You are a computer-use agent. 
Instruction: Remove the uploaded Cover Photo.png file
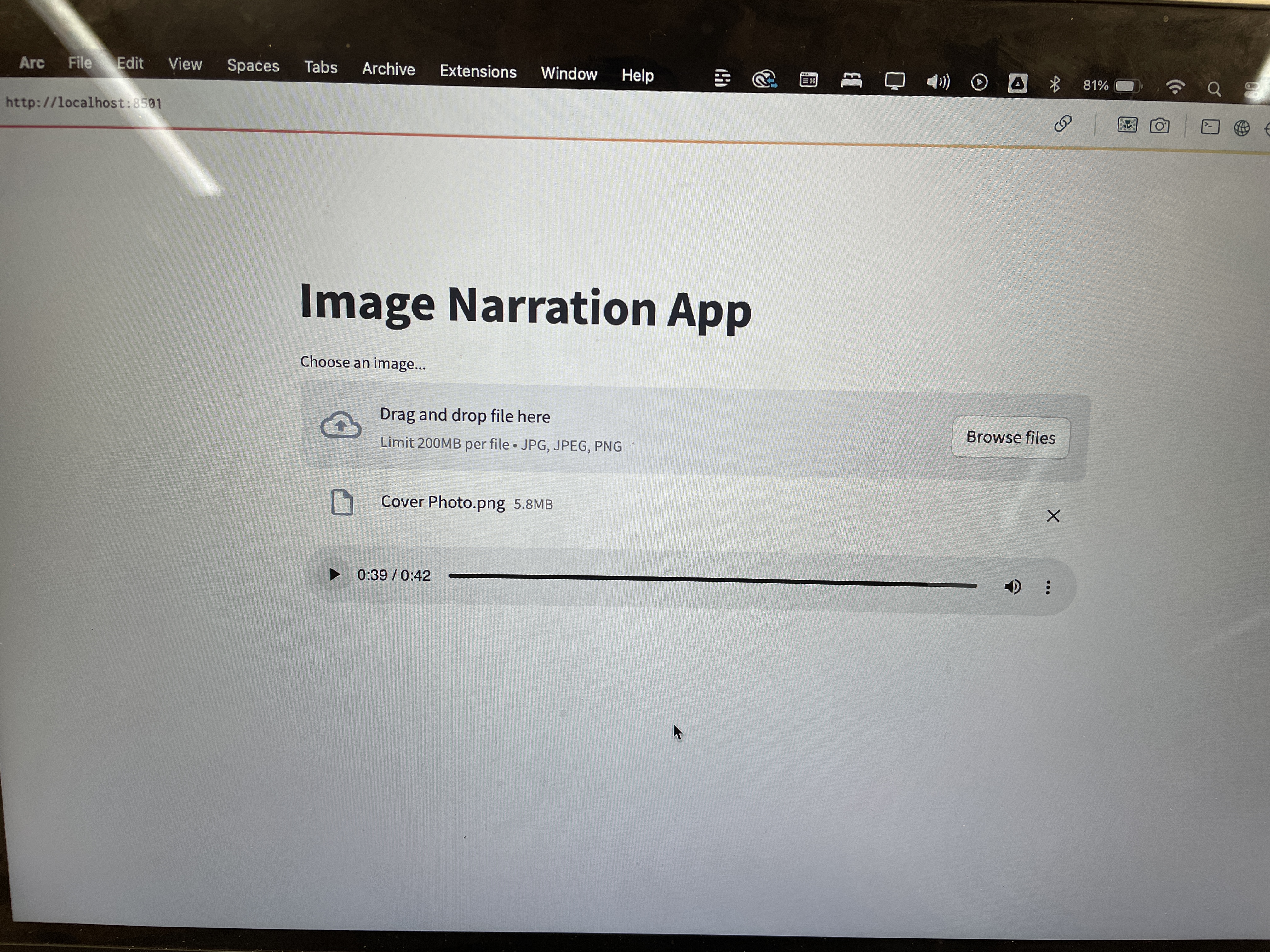point(1052,516)
